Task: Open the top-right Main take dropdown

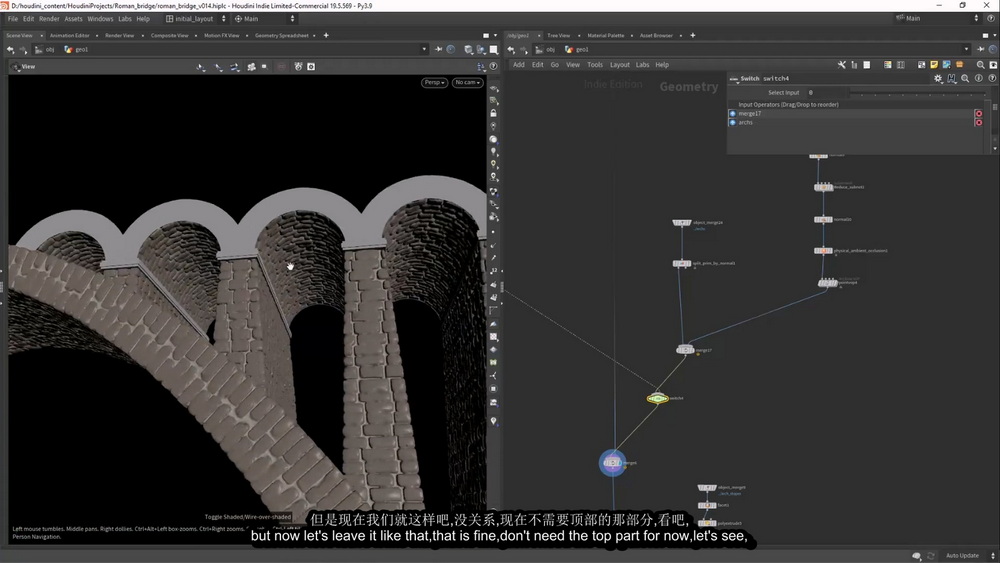Action: click(938, 18)
